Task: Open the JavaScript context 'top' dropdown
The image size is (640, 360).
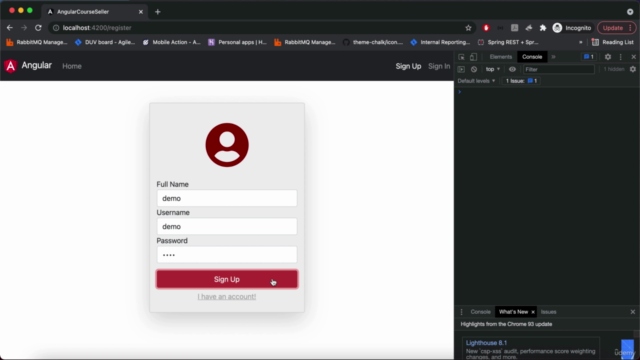Action: [493, 69]
